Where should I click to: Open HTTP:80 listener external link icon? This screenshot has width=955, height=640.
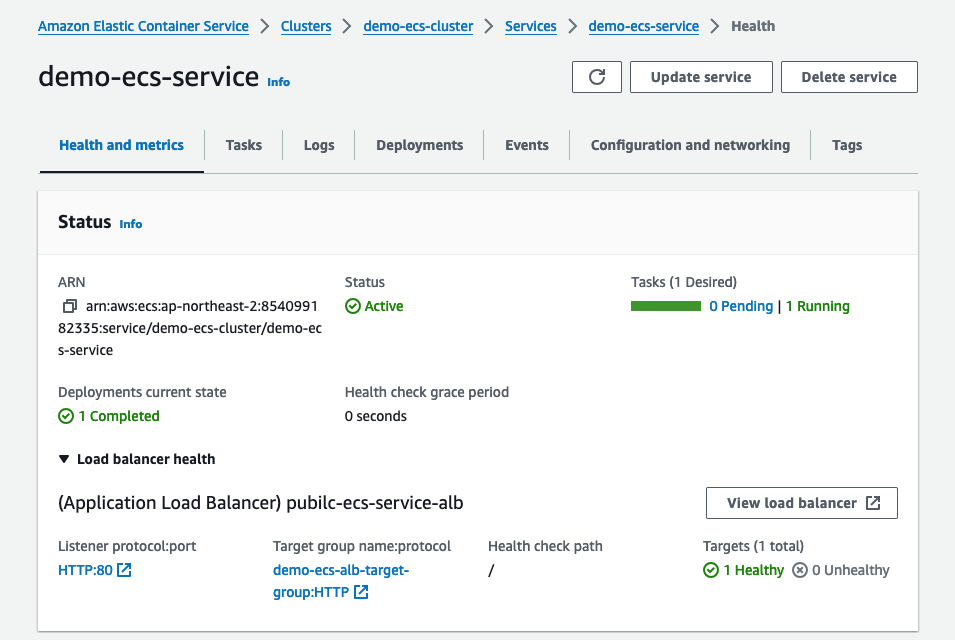click(x=124, y=570)
